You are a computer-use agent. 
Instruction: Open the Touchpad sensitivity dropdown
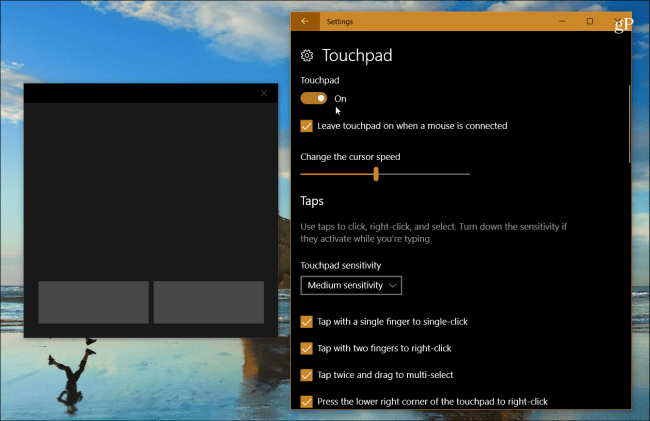click(351, 286)
